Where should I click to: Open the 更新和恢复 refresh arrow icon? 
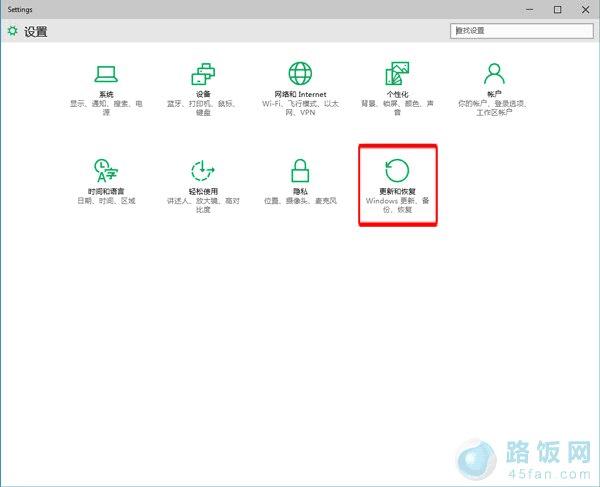click(397, 171)
